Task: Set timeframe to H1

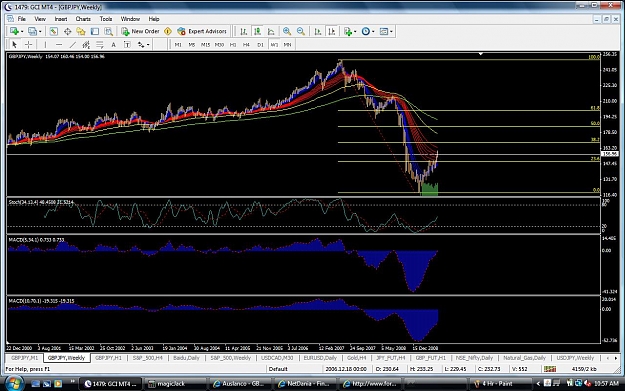Action: [x=233, y=45]
